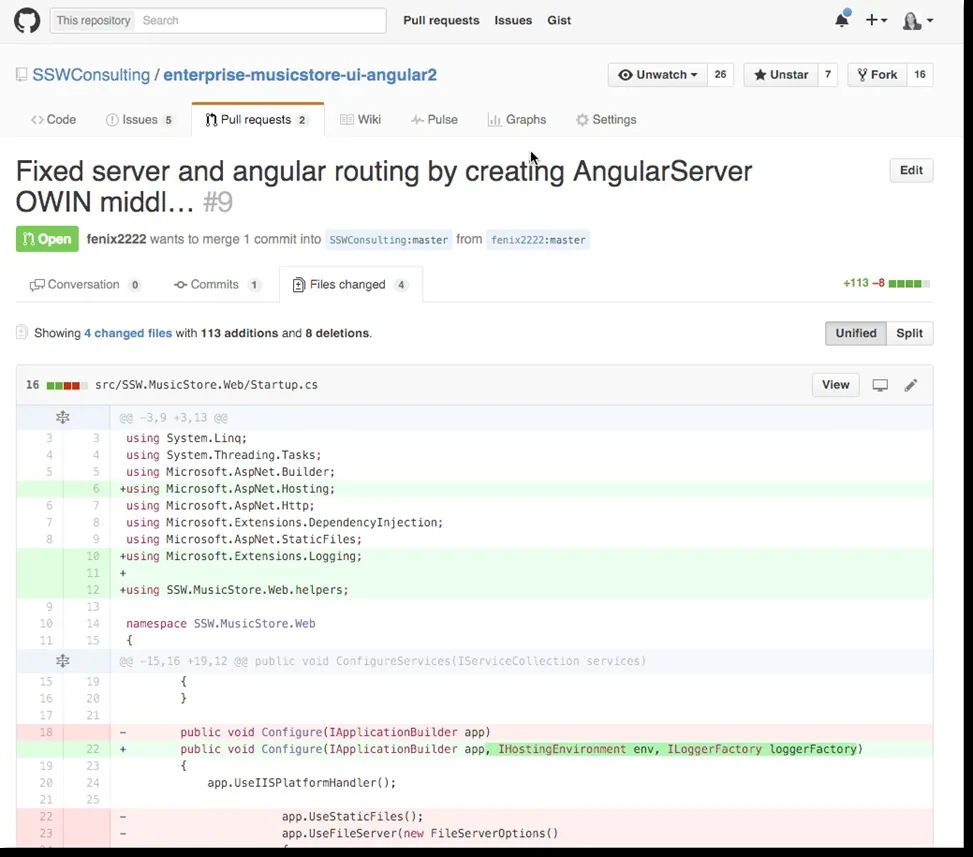View the 26 watchers count
The width and height of the screenshot is (973, 857).
point(720,74)
